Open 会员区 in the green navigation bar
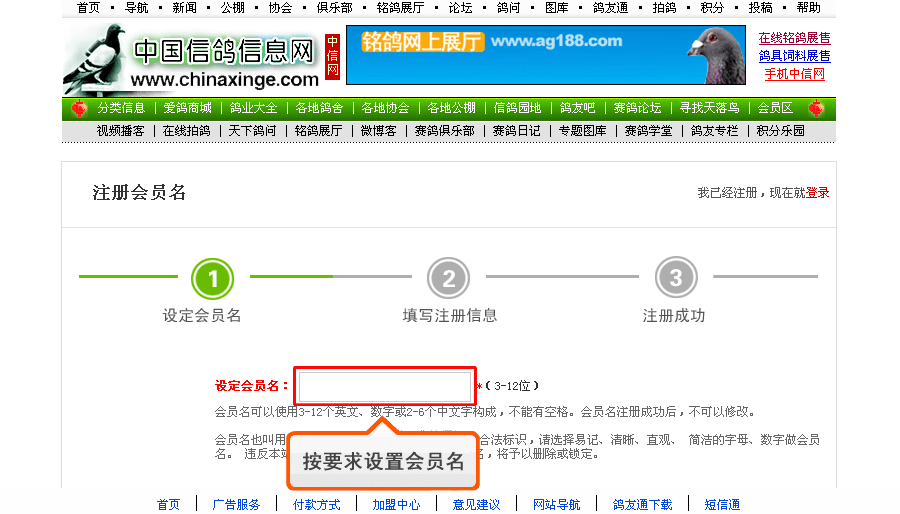Viewport: 900px width, 514px height. [x=775, y=108]
